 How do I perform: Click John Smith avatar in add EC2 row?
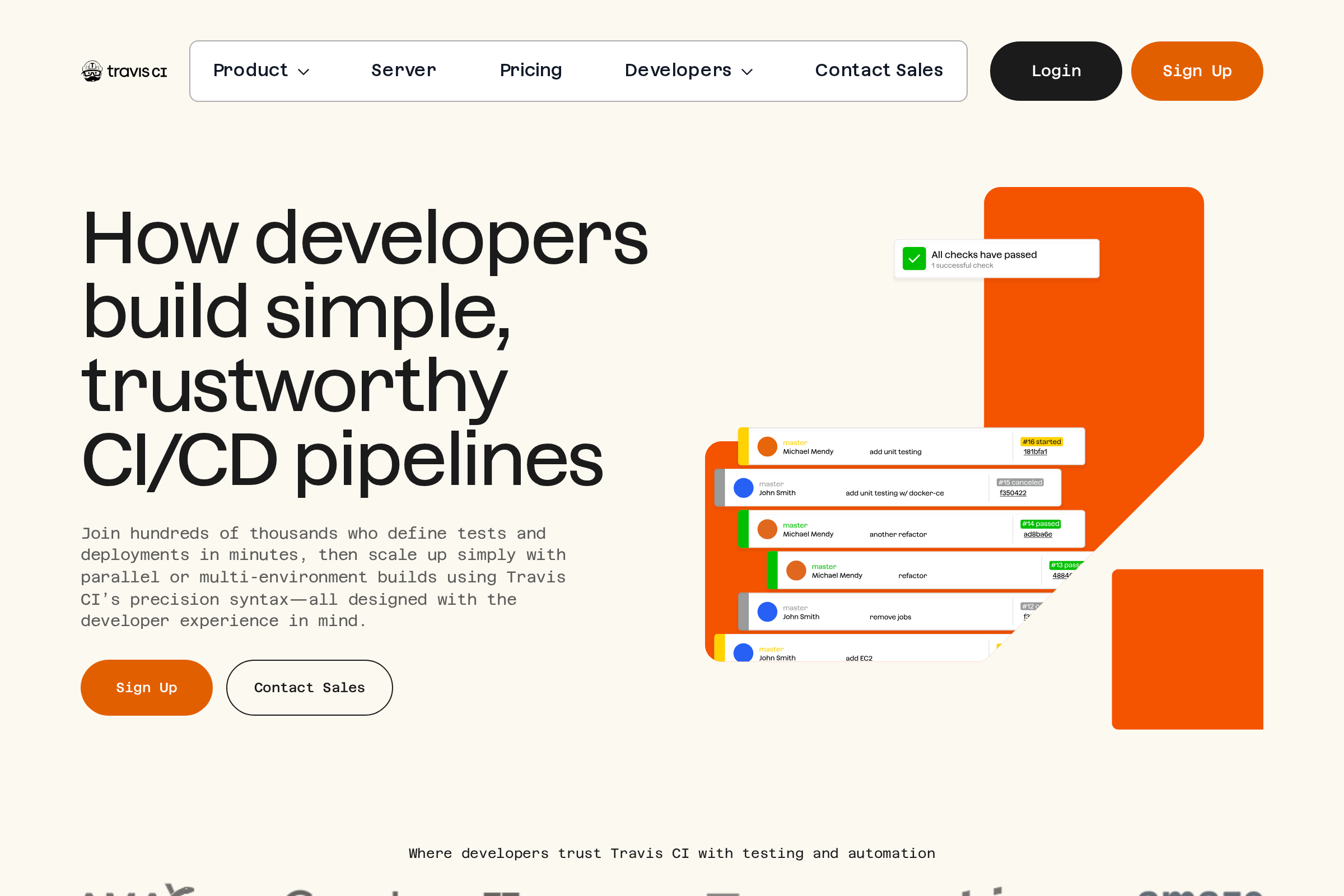(x=743, y=652)
